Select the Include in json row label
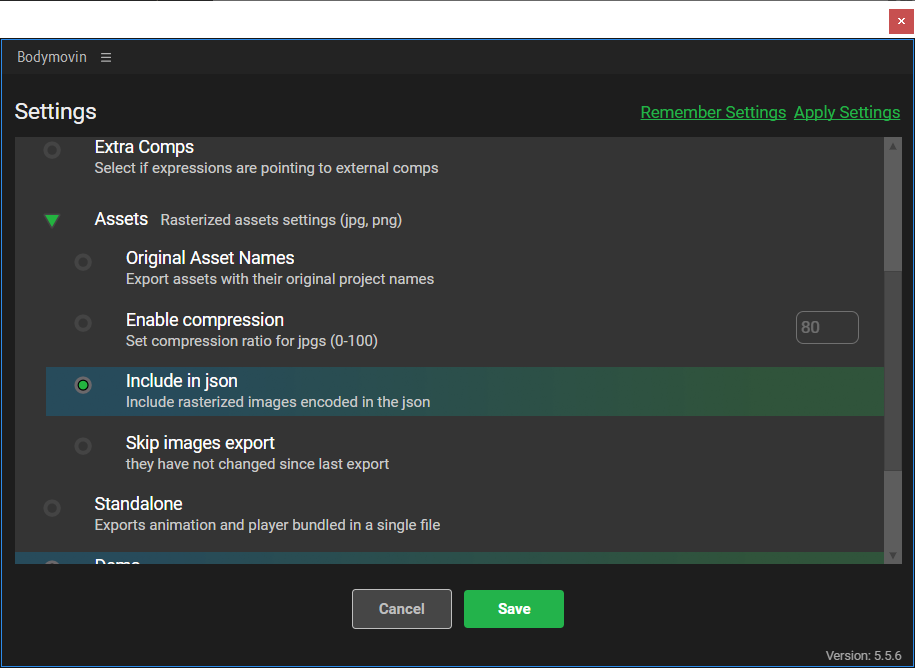Screen dimensions: 915x668 182,381
